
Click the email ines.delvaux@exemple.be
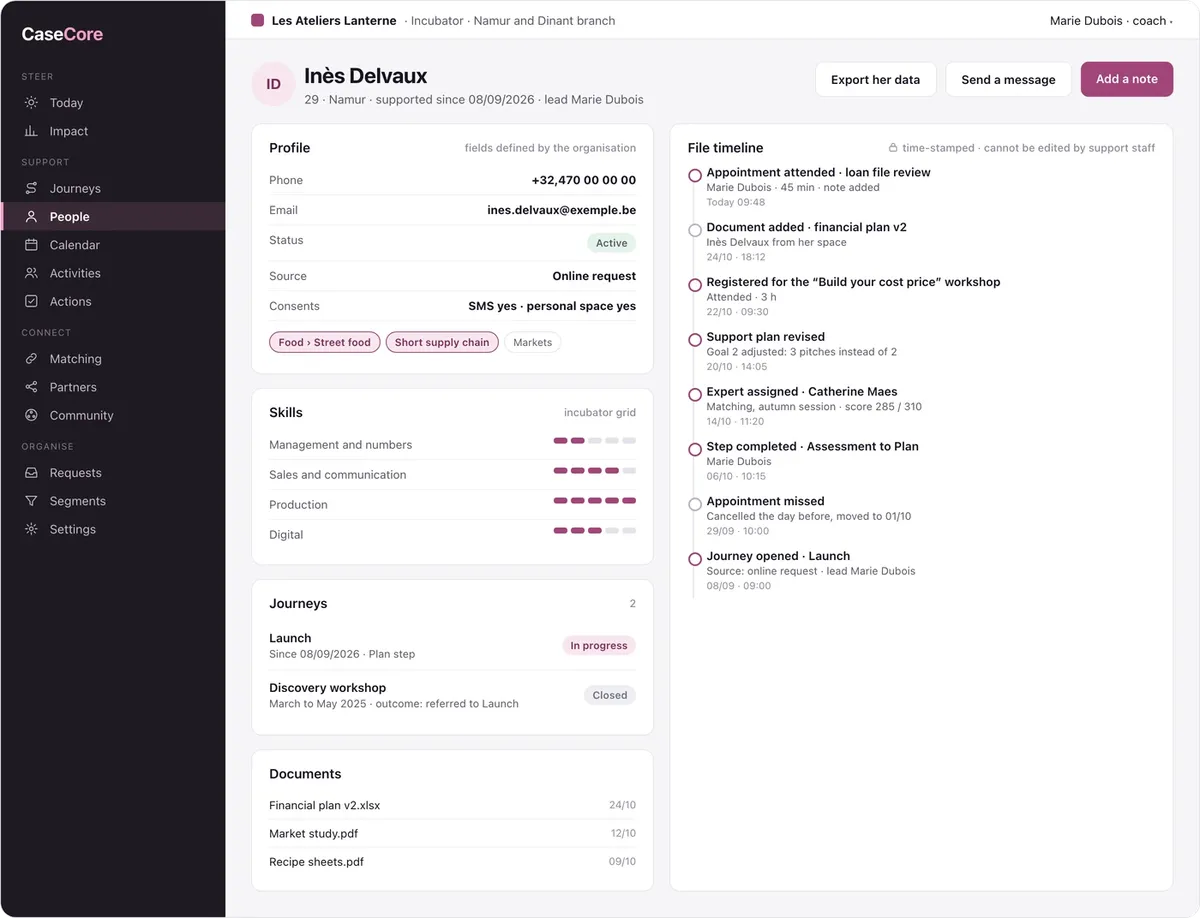click(x=561, y=210)
